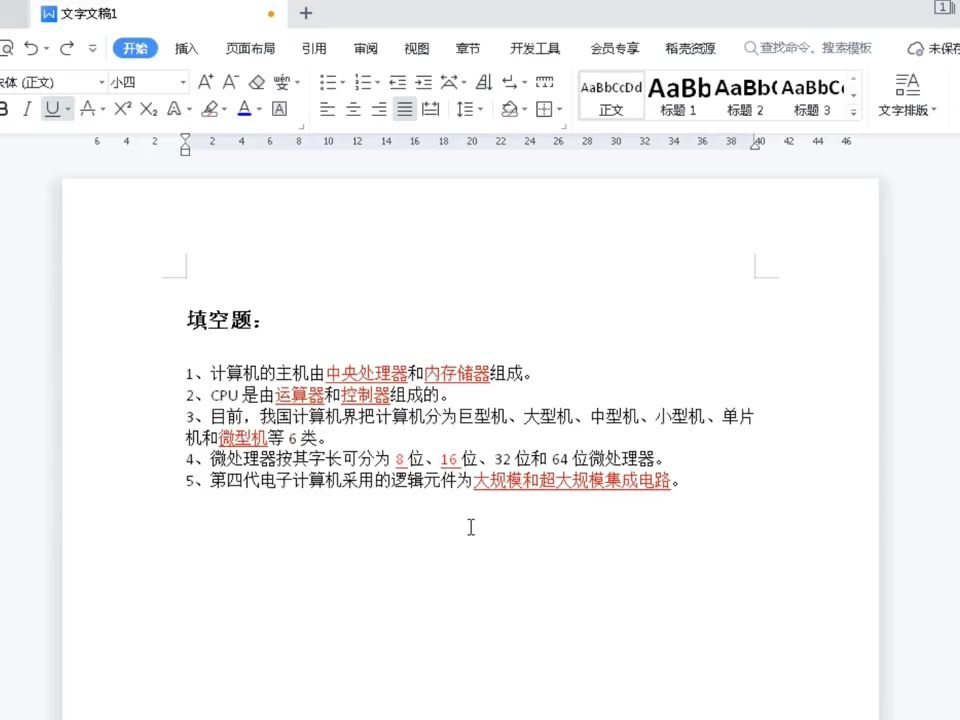The image size is (960, 720).
Task: Expand the font color dropdown arrow
Action: coord(259,109)
